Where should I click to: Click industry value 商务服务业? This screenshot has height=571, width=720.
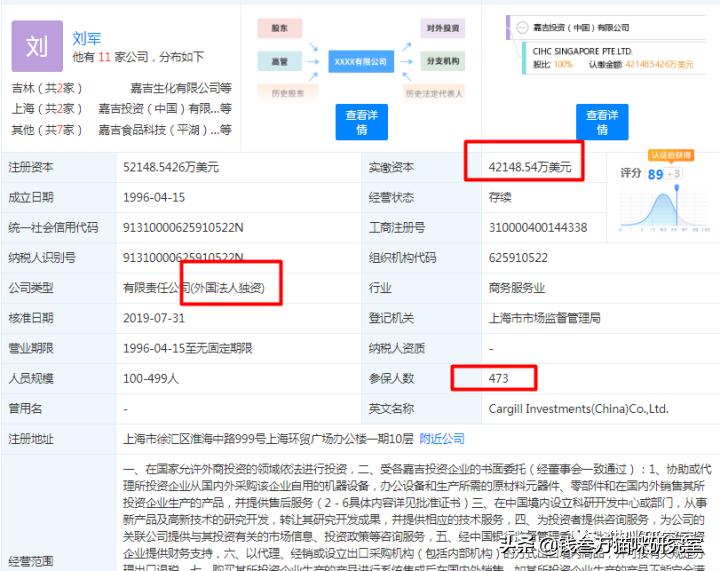click(x=517, y=288)
